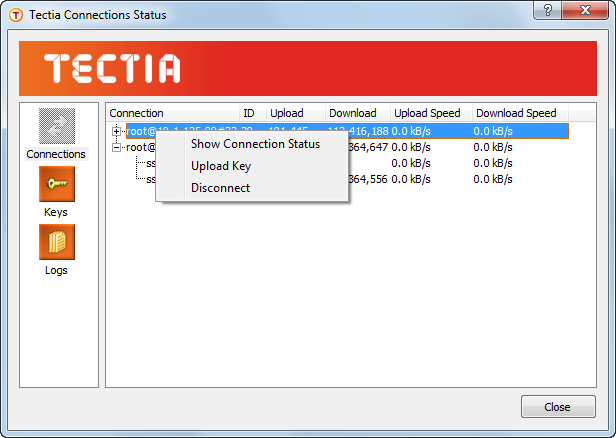Sort by the ID column header
The width and height of the screenshot is (616, 438).
(x=253, y=113)
